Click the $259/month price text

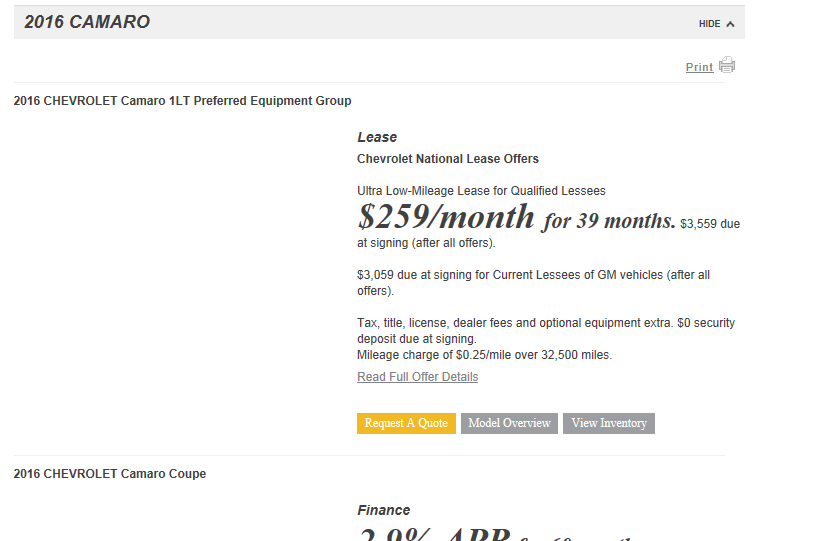446,217
